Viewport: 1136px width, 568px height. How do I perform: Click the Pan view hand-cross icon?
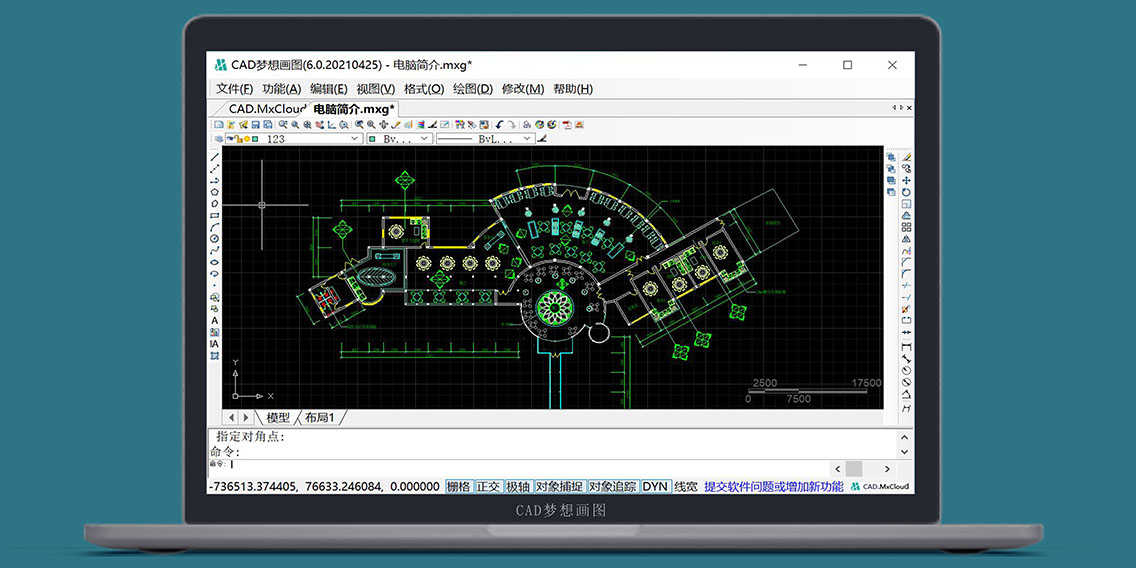pyautogui.click(x=383, y=125)
